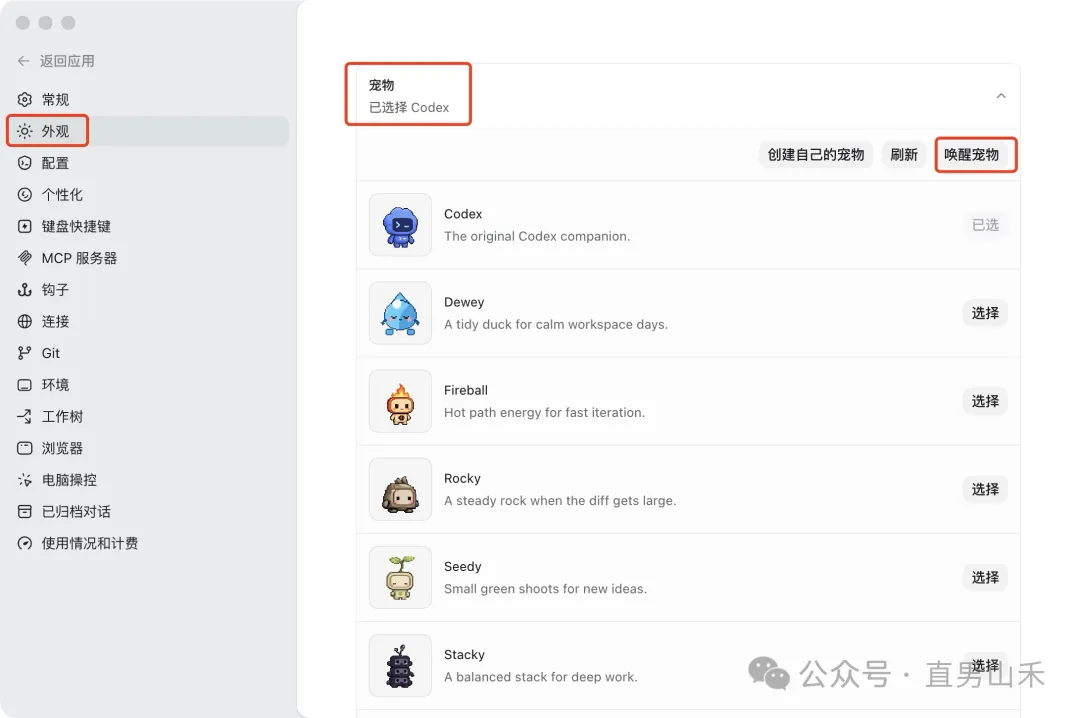Choose Dewey with its 选择 button
This screenshot has width=1080, height=718.
[985, 314]
